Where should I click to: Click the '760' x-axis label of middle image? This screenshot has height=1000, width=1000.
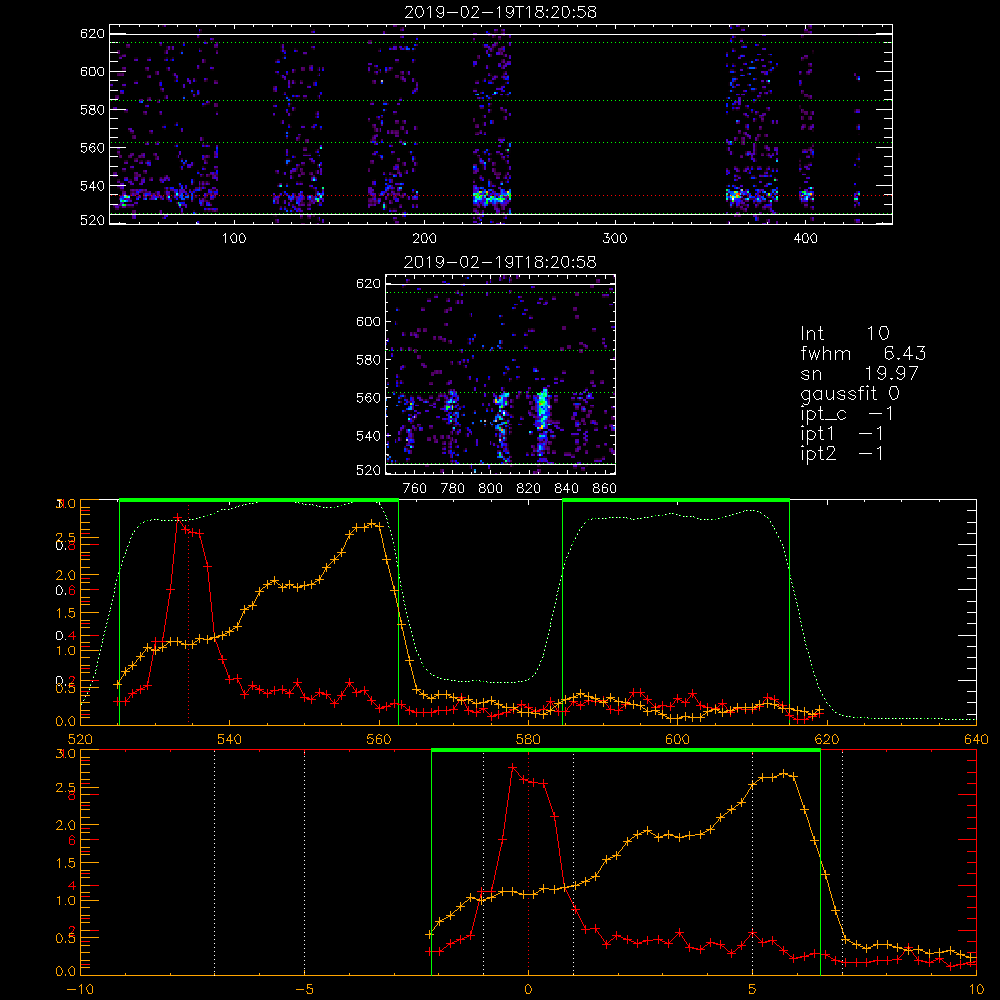pyautogui.click(x=415, y=489)
